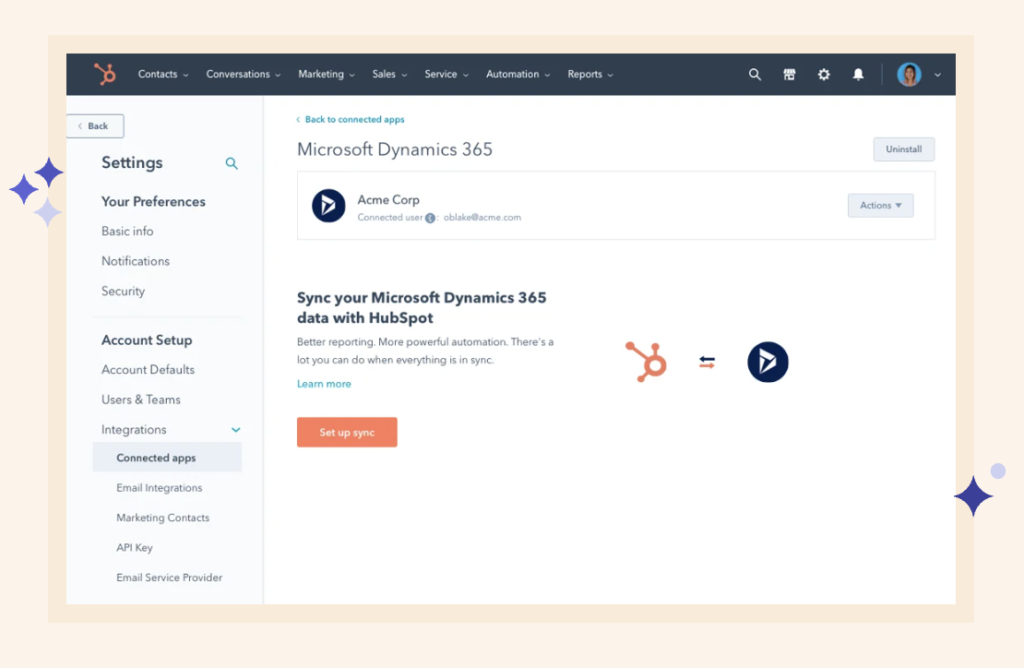Click the Settings sidebar heading

click(x=132, y=163)
